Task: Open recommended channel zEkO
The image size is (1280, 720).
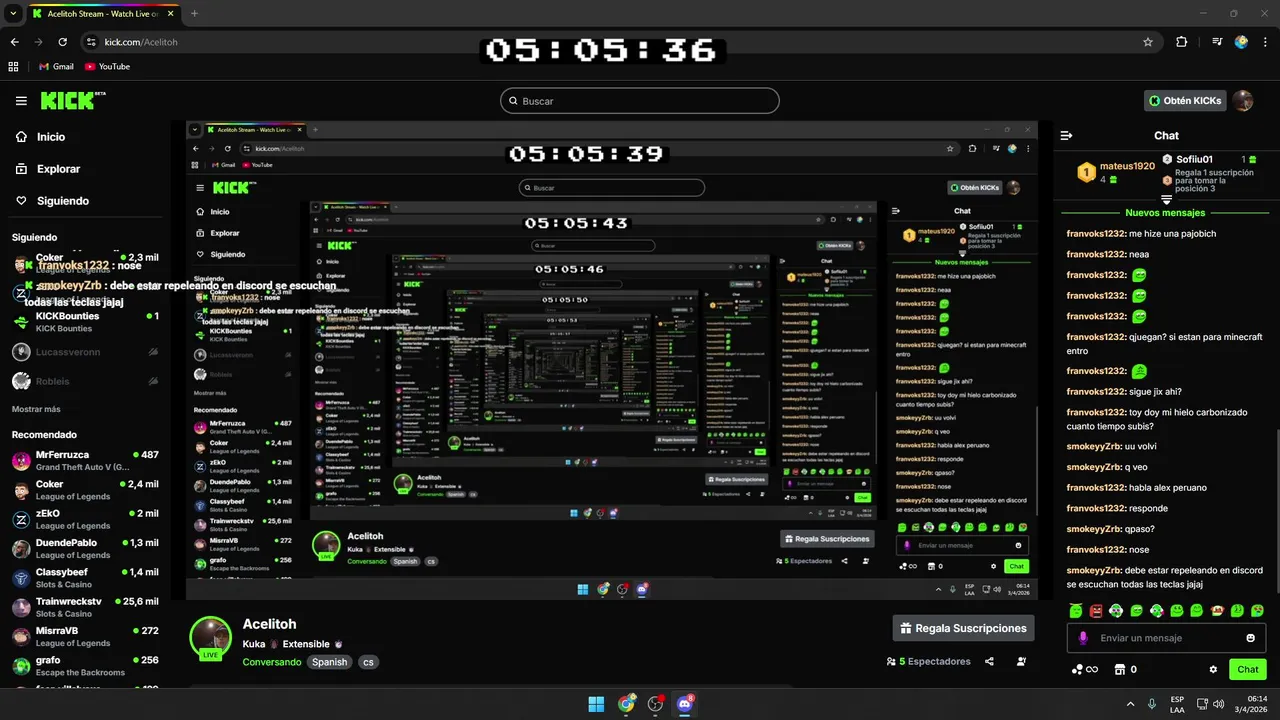Action: point(86,519)
